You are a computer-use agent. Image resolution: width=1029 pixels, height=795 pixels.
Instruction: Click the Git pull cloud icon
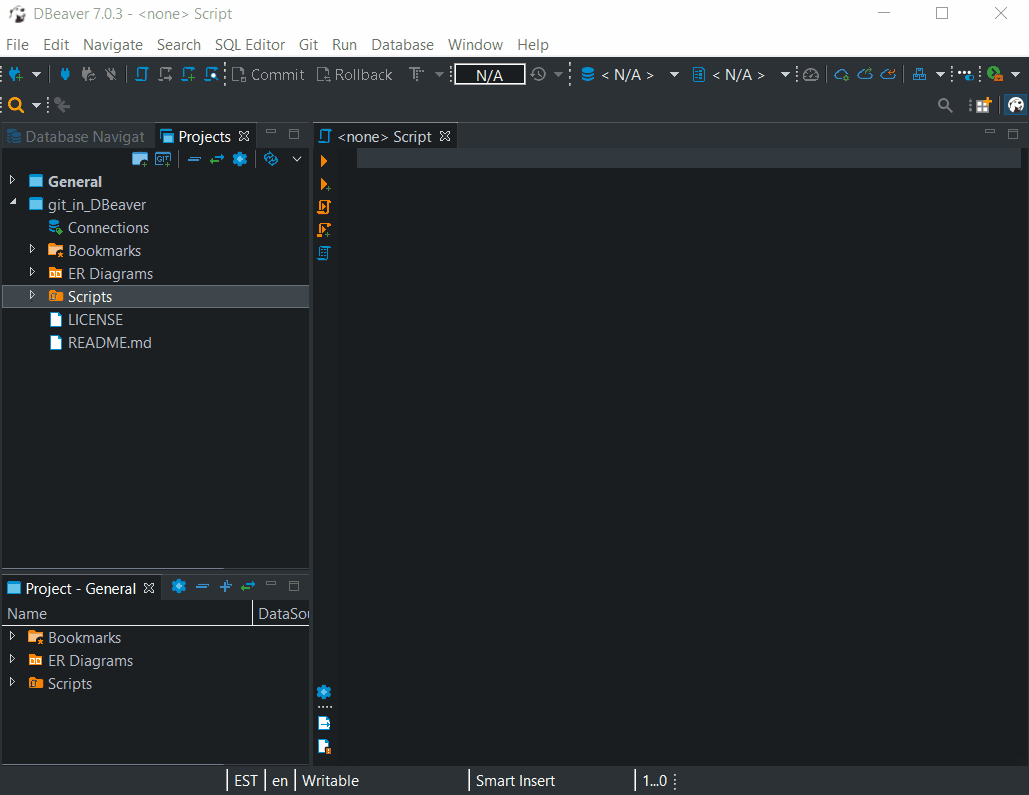point(888,74)
